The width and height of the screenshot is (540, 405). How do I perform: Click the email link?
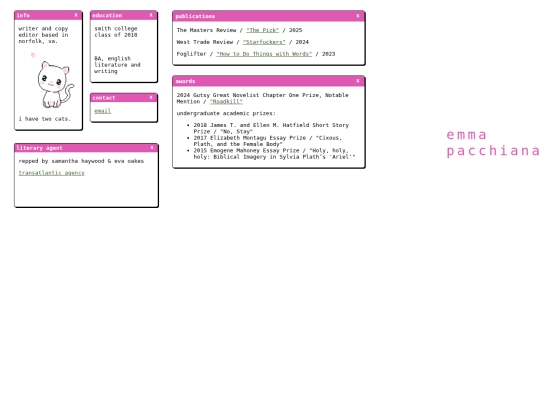[x=103, y=111]
